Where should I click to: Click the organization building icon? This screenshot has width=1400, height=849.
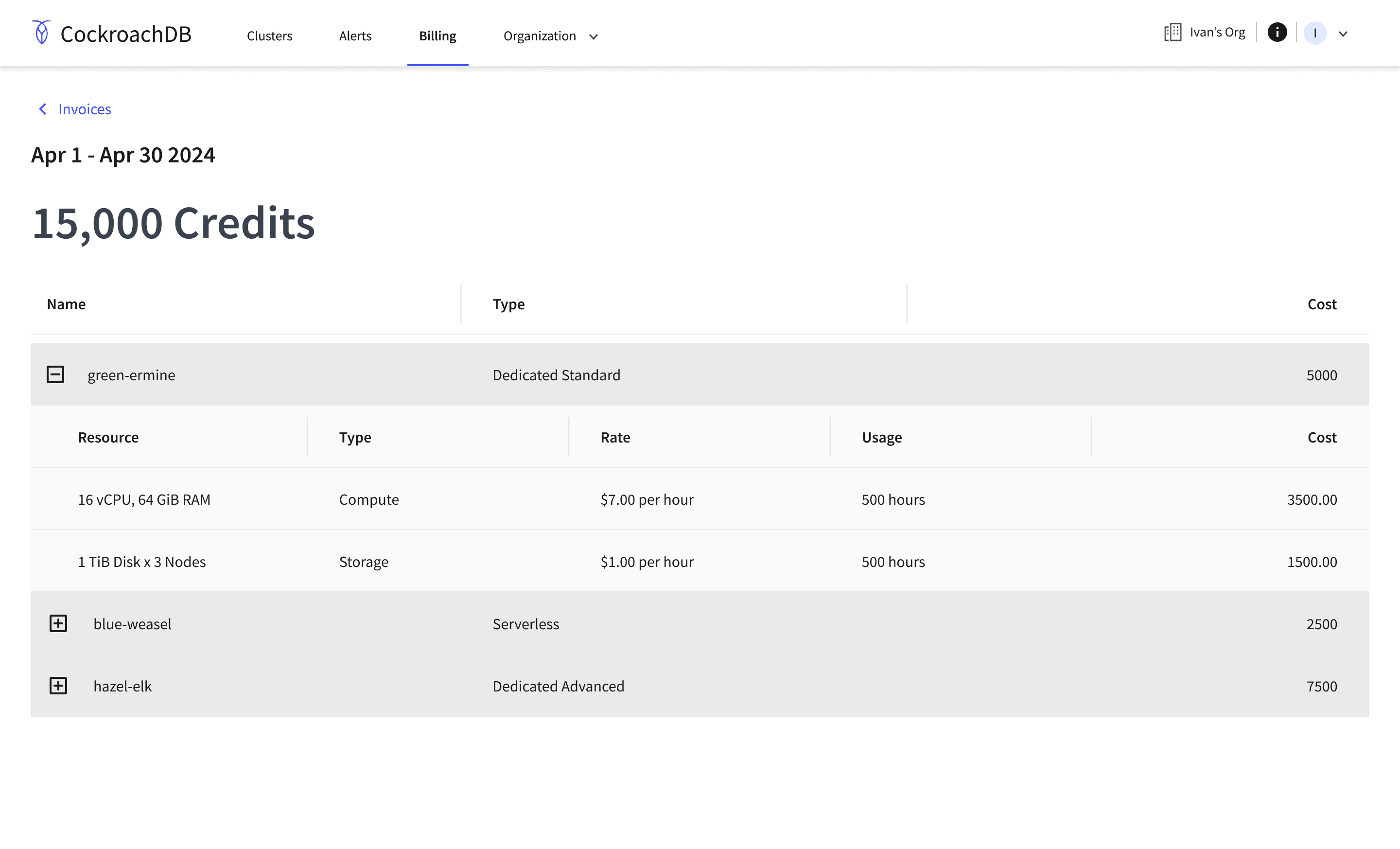[x=1172, y=33]
